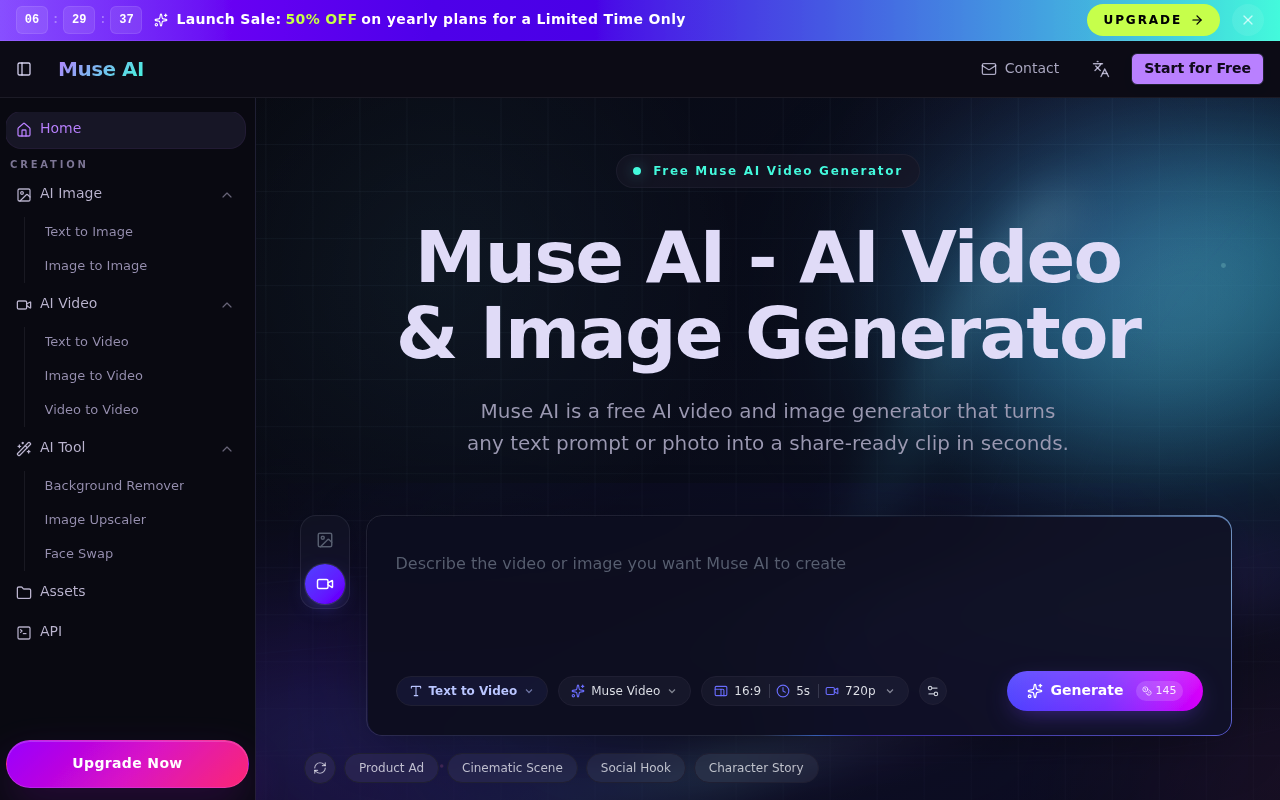The height and width of the screenshot is (800, 1280).
Task: Select Product Ad suggestion chip
Action: click(392, 768)
